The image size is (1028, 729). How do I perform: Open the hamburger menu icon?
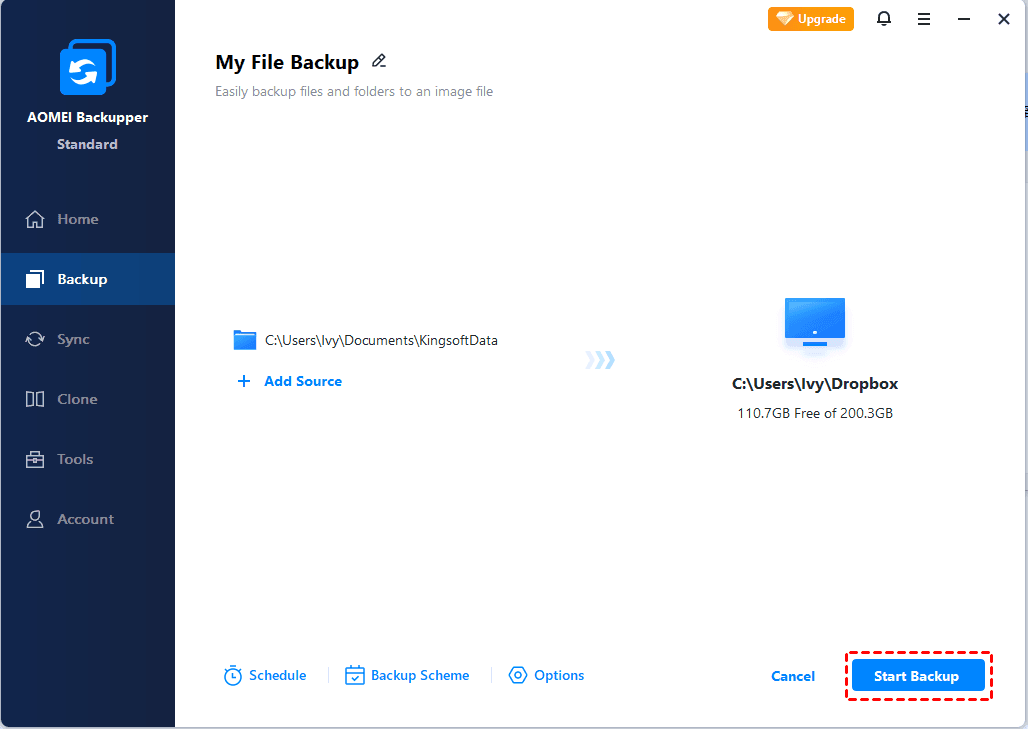point(924,19)
